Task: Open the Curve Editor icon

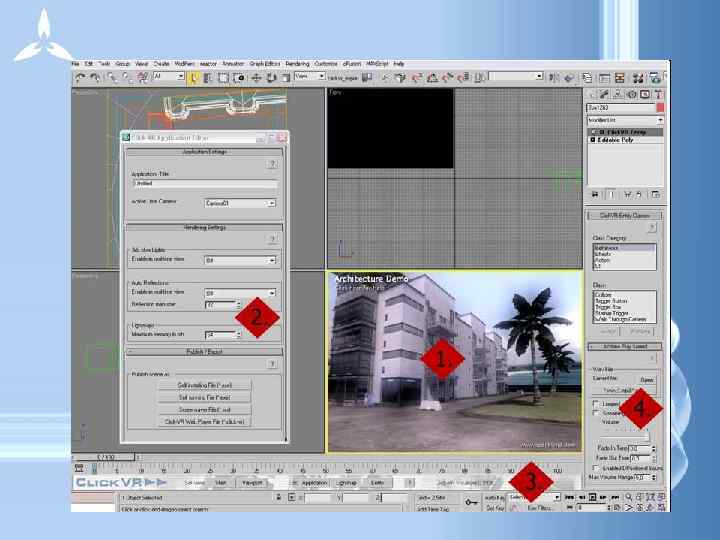Action: 604,78
